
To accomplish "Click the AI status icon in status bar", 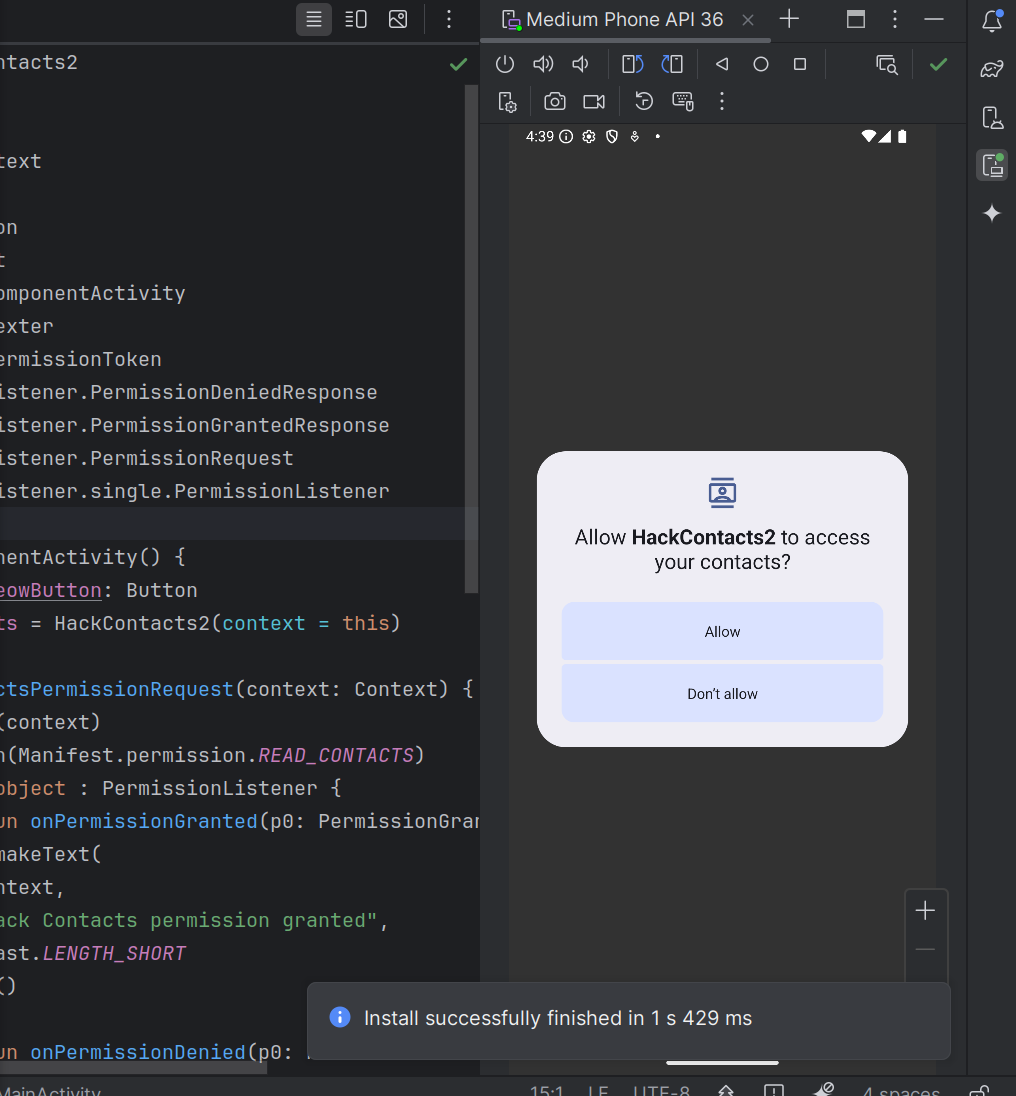I will [x=825, y=1090].
